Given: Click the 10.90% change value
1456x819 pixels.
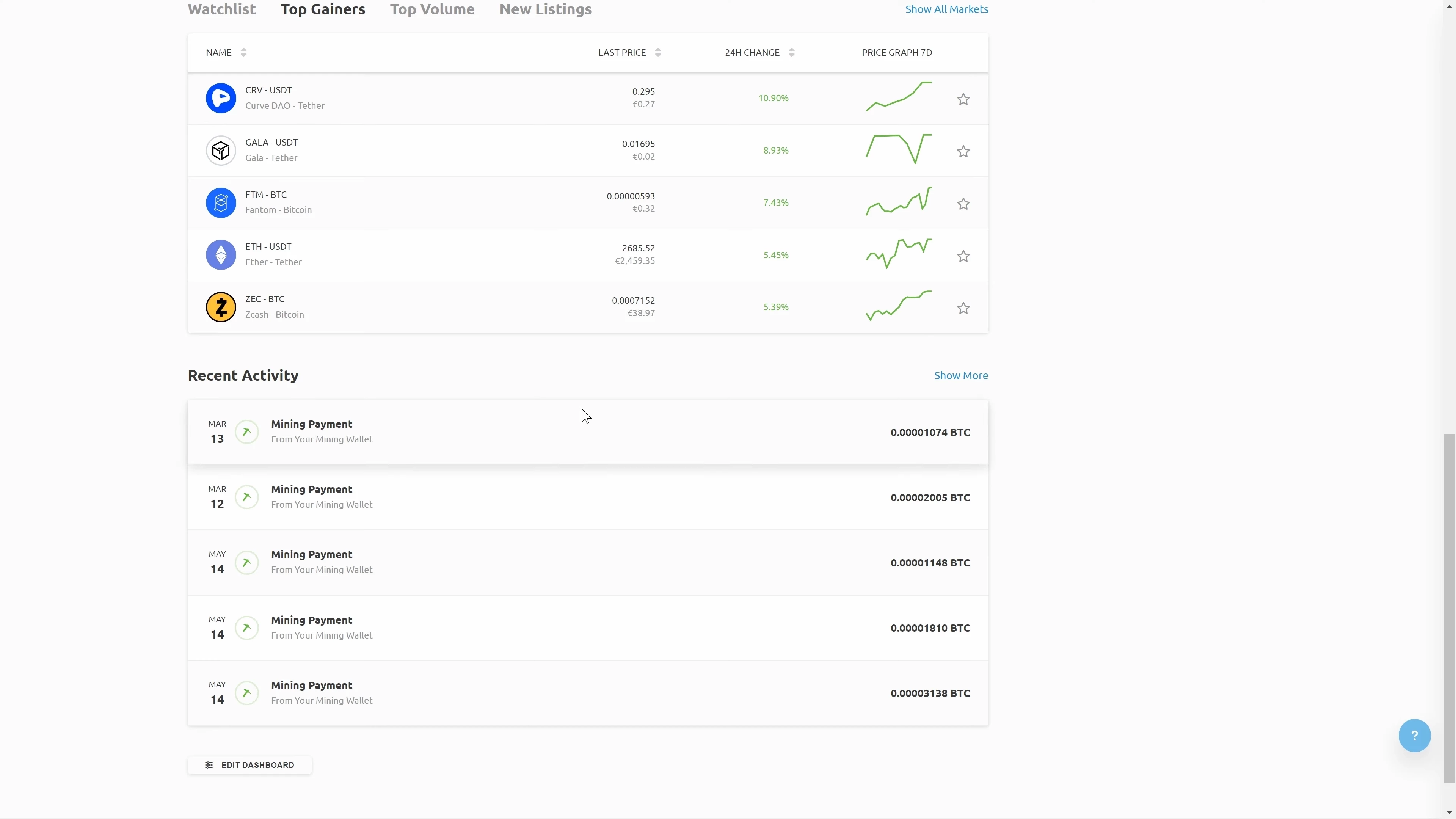Looking at the screenshot, I should point(773,98).
